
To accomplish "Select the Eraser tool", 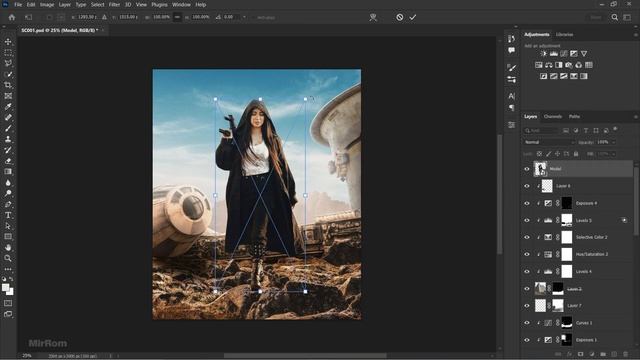I will tap(8, 161).
